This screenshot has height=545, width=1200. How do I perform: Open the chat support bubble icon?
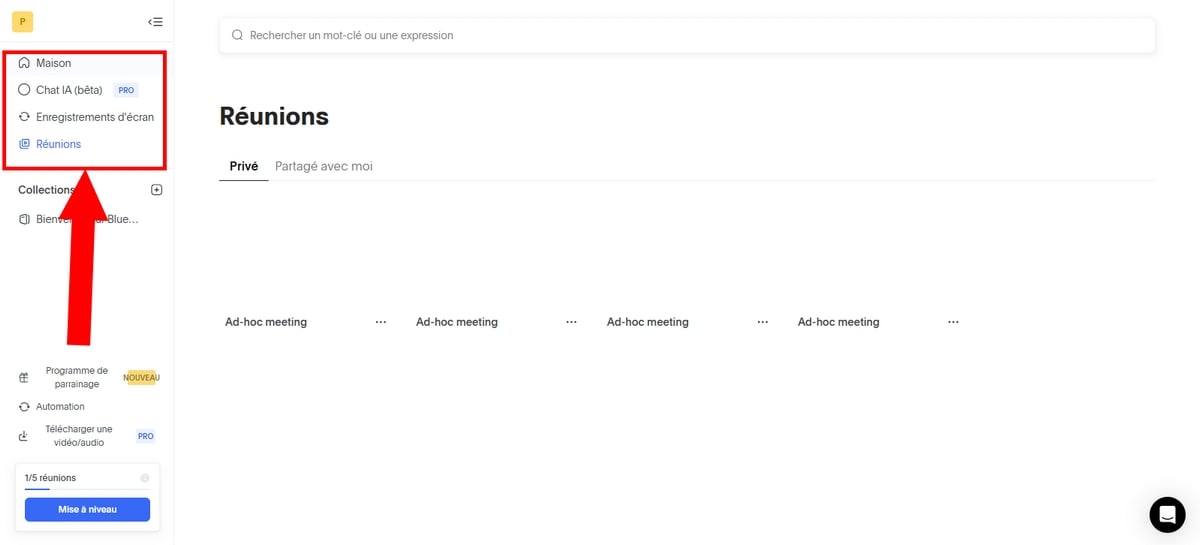click(1167, 514)
